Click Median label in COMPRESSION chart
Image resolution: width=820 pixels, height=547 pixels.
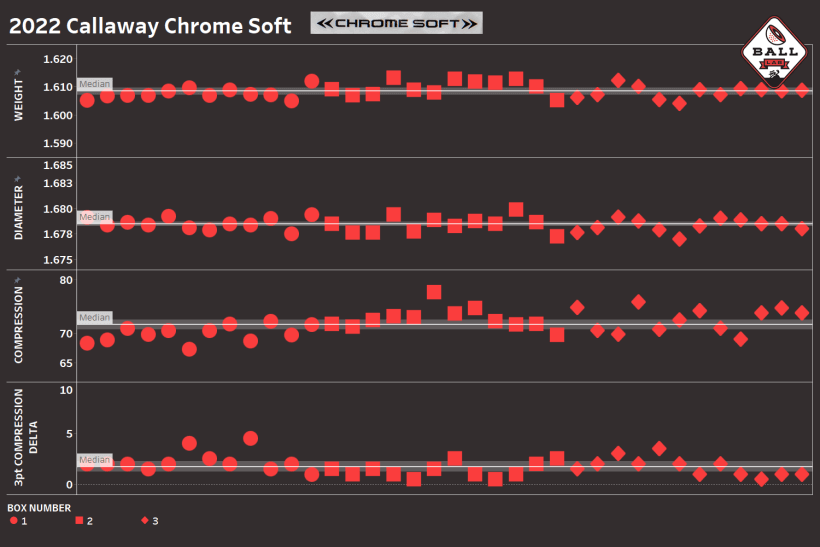coord(94,317)
